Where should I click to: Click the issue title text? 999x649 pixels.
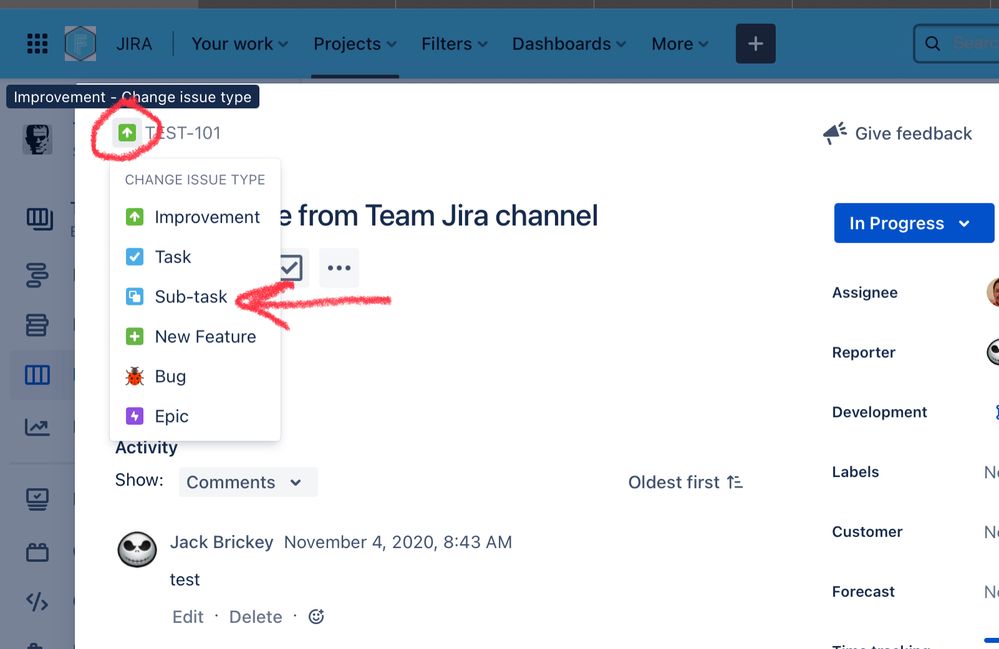click(439, 216)
